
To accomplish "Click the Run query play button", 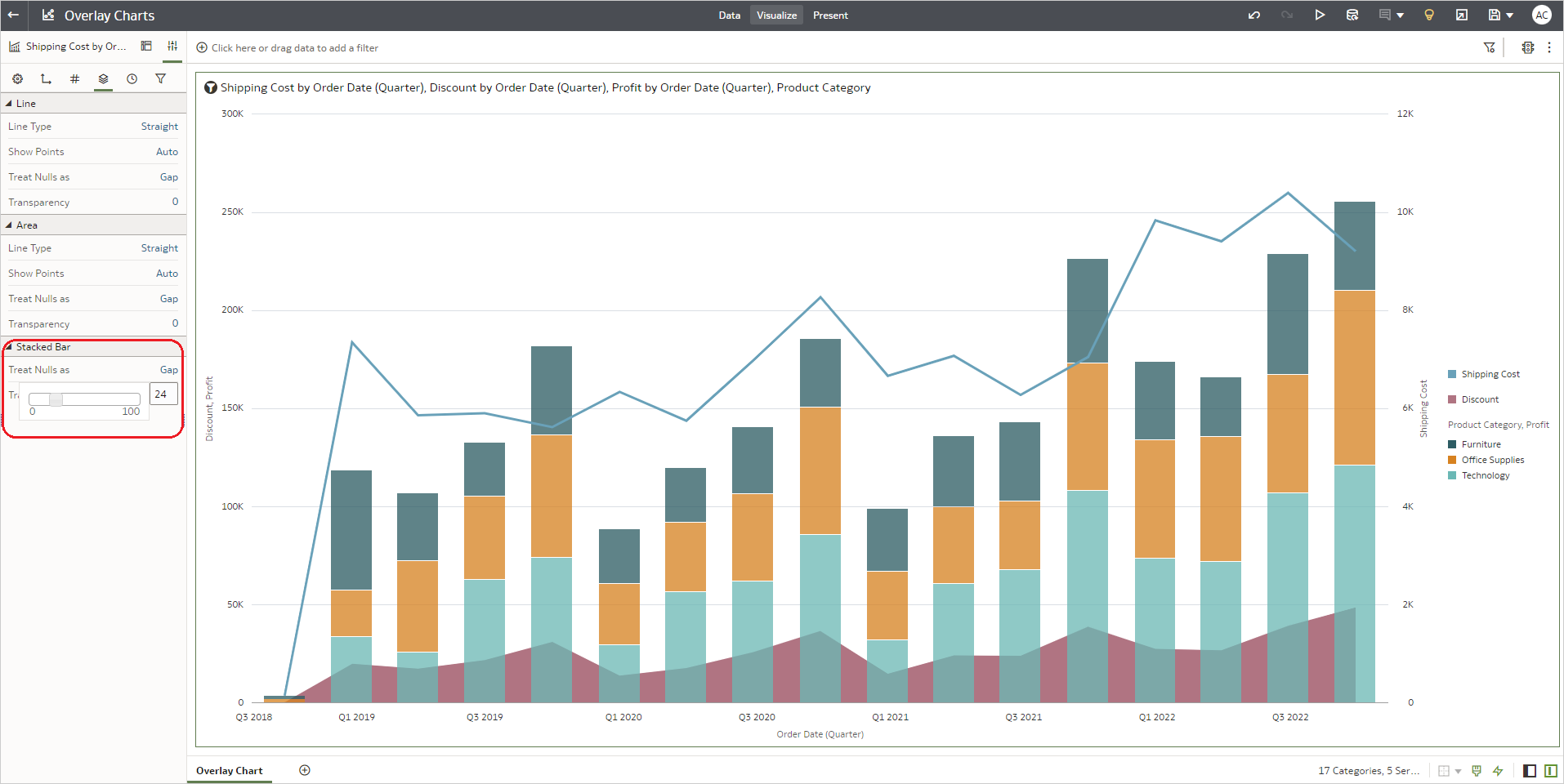I will [1320, 15].
